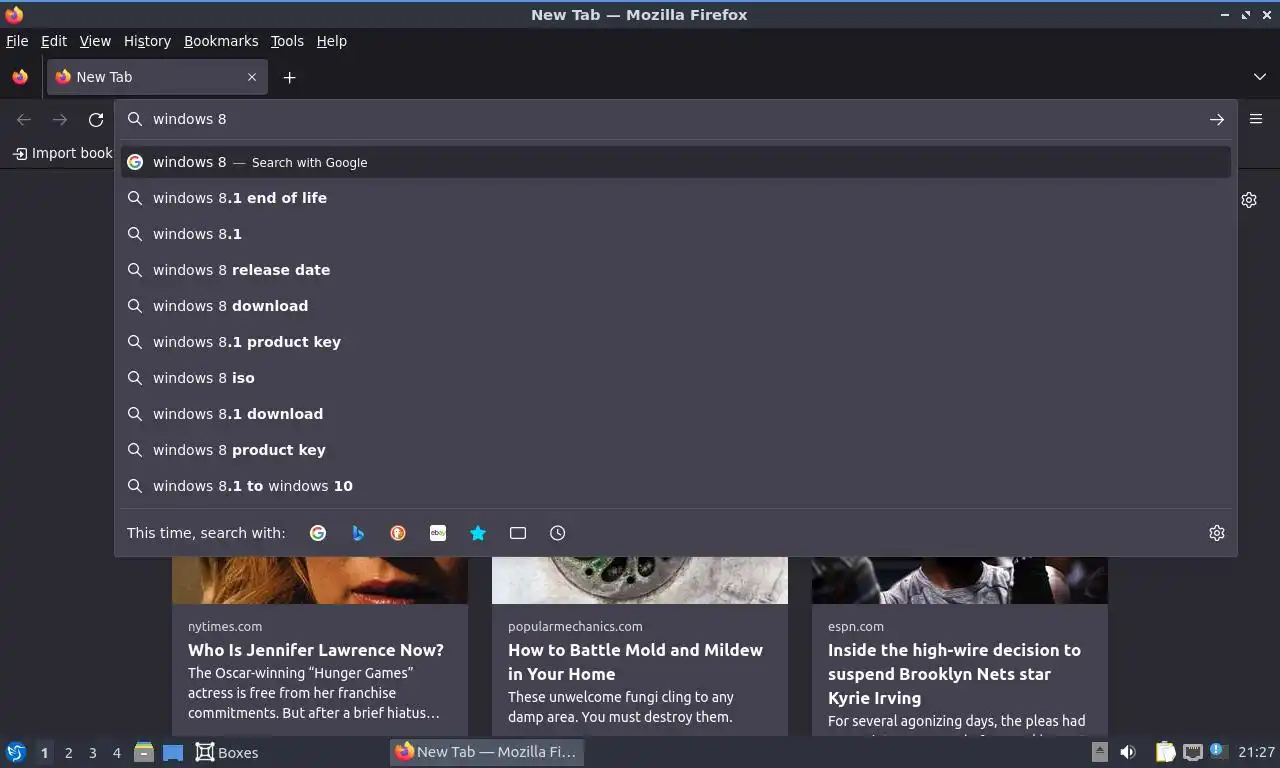Open search settings gear in suggestion panel

1217,533
